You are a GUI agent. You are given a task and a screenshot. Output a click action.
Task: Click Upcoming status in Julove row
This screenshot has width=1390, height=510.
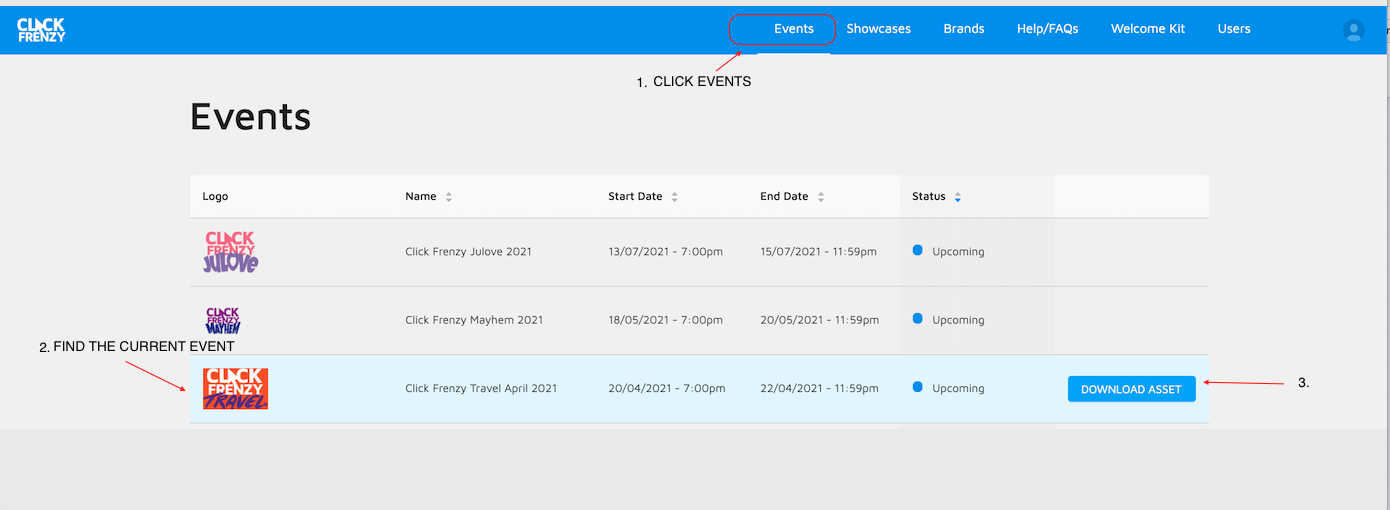point(958,252)
